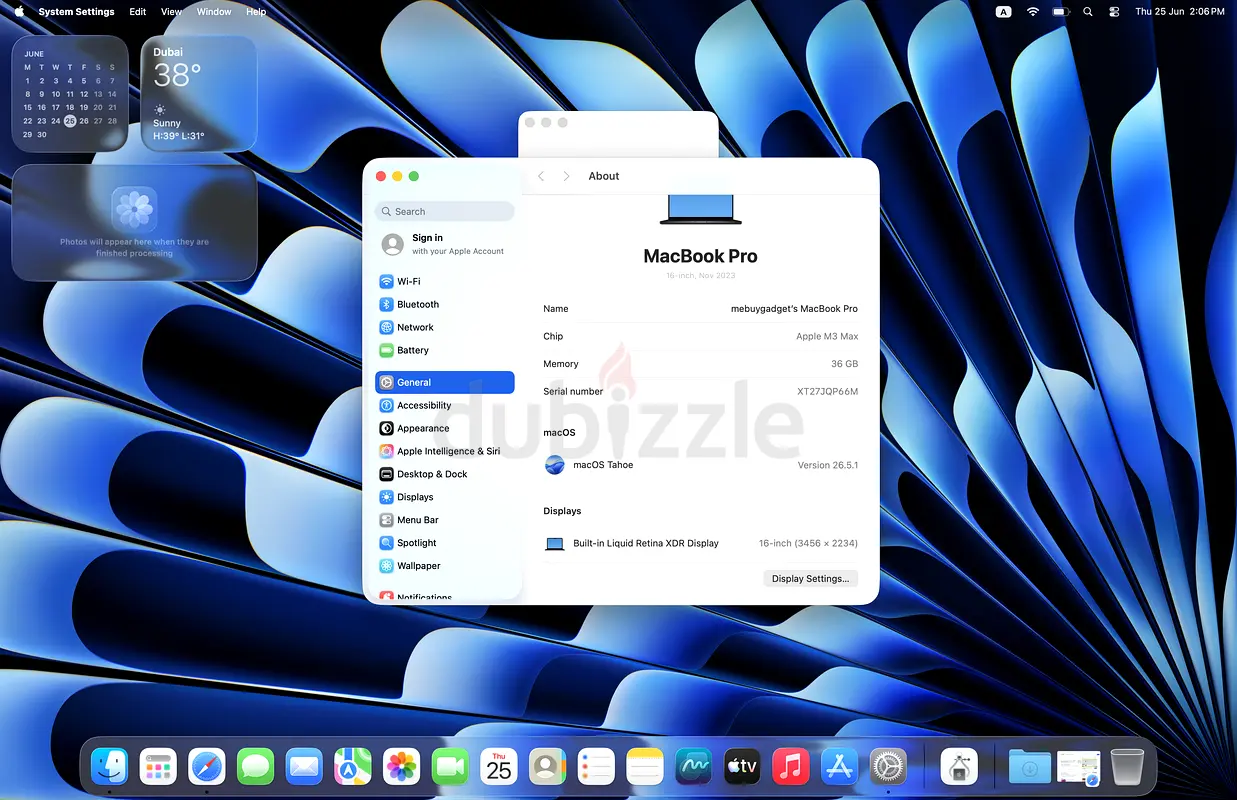
Task: Click the Photos widget on the desktop
Action: click(135, 222)
